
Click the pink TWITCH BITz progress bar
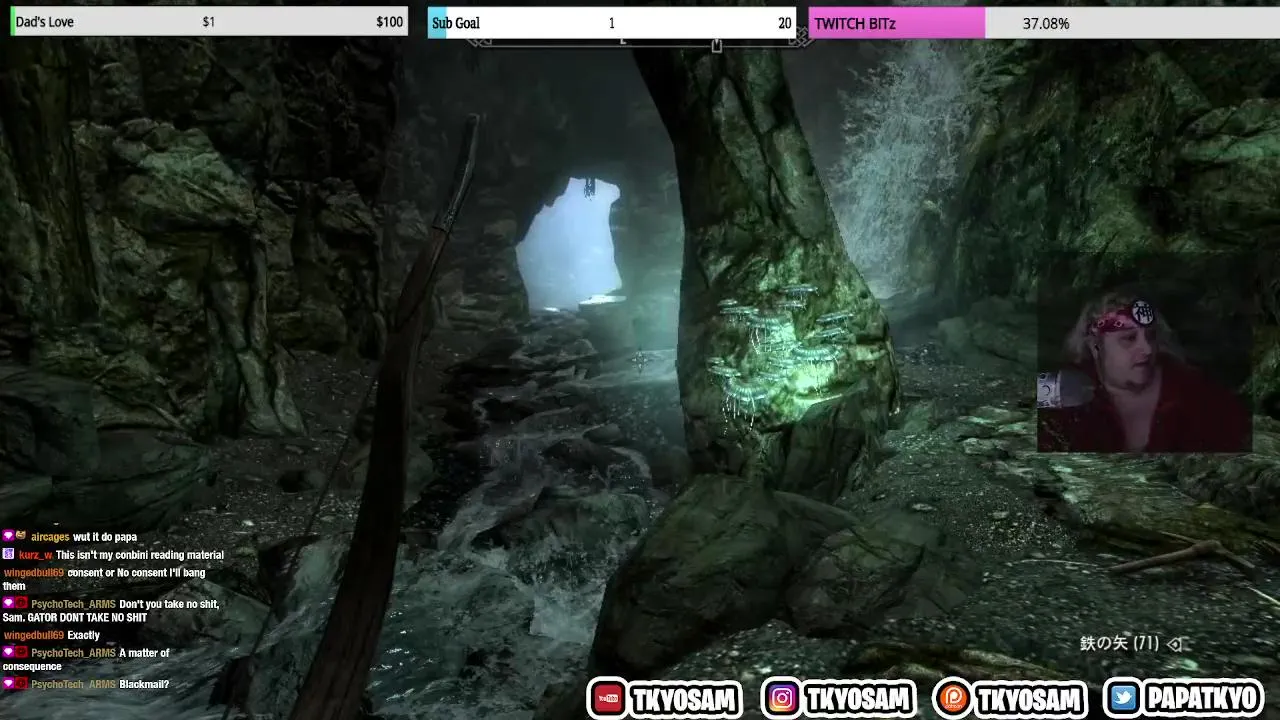pyautogui.click(x=897, y=23)
